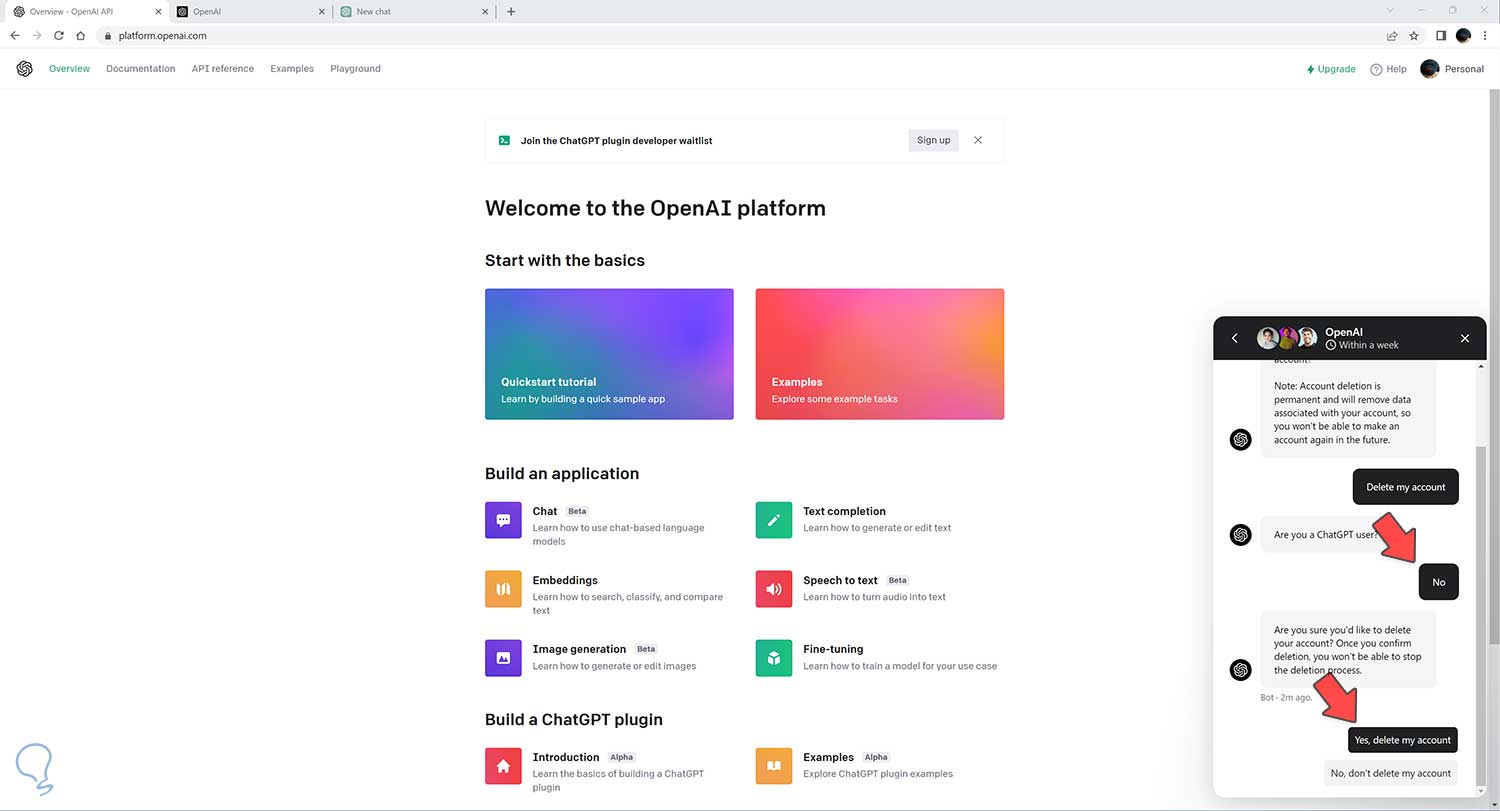Reload the current page
The width and height of the screenshot is (1500, 811).
coord(59,35)
